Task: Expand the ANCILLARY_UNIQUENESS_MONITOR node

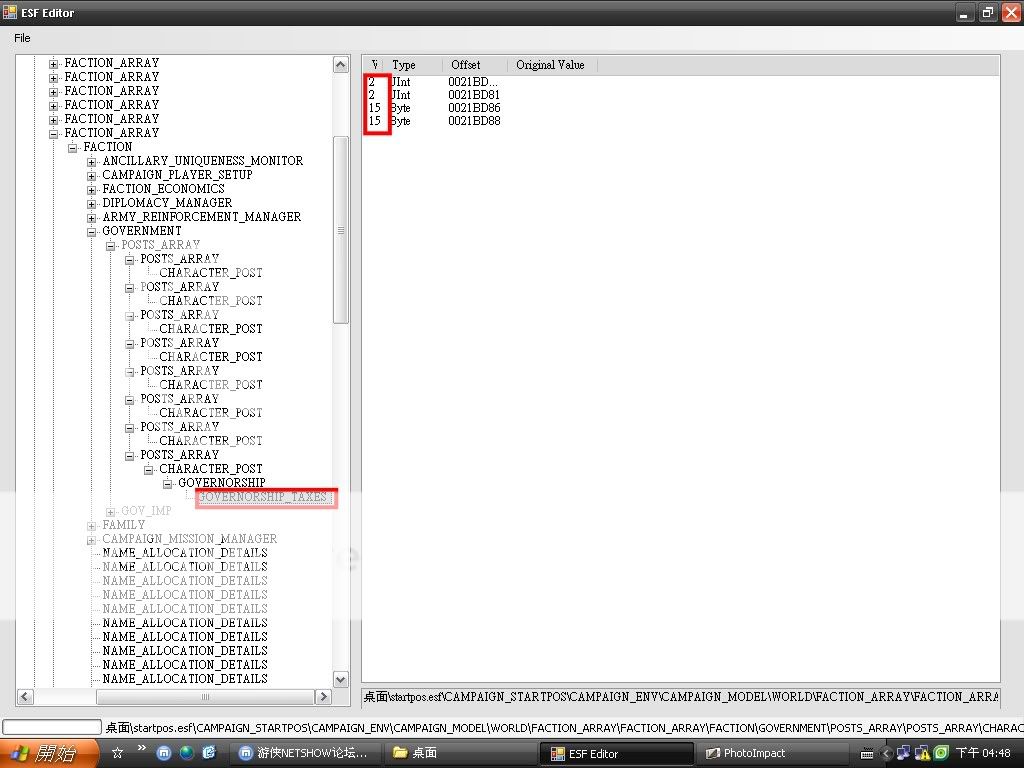Action: [92, 161]
